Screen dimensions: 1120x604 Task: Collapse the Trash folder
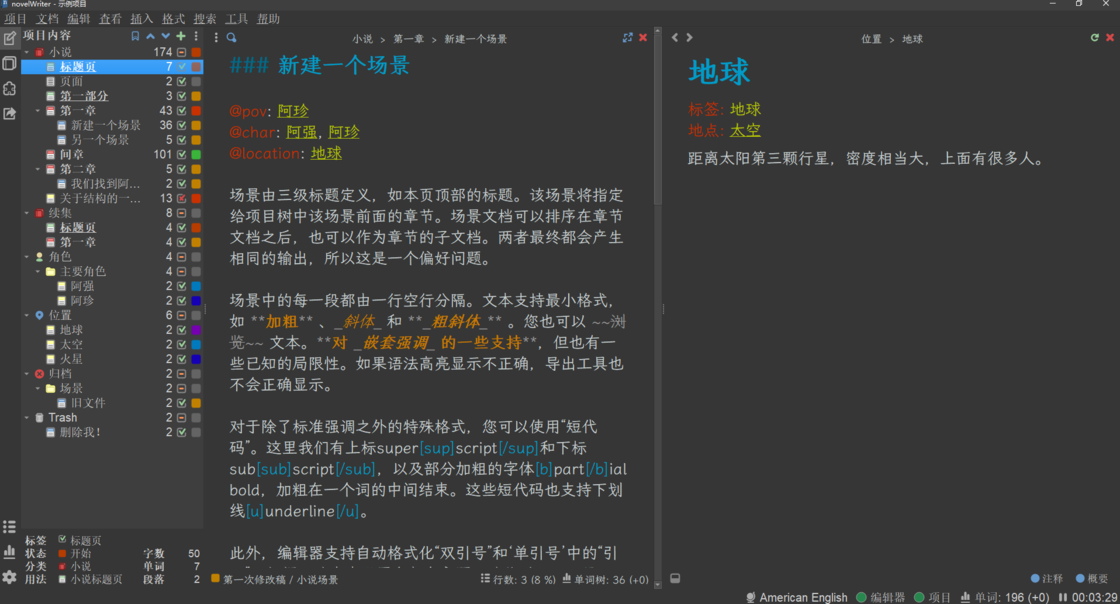click(27, 418)
